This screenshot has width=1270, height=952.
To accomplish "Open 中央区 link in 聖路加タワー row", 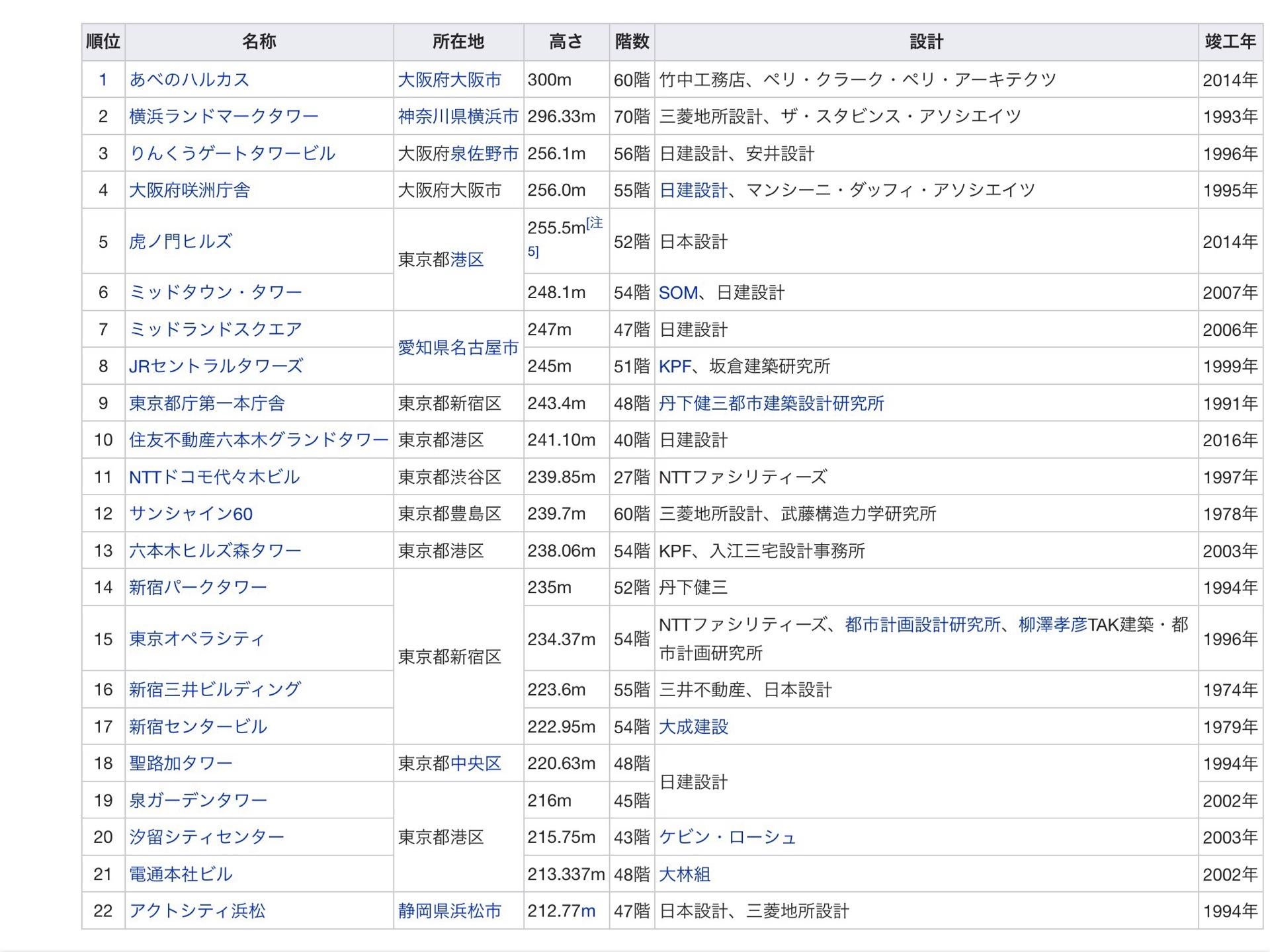I will (475, 764).
